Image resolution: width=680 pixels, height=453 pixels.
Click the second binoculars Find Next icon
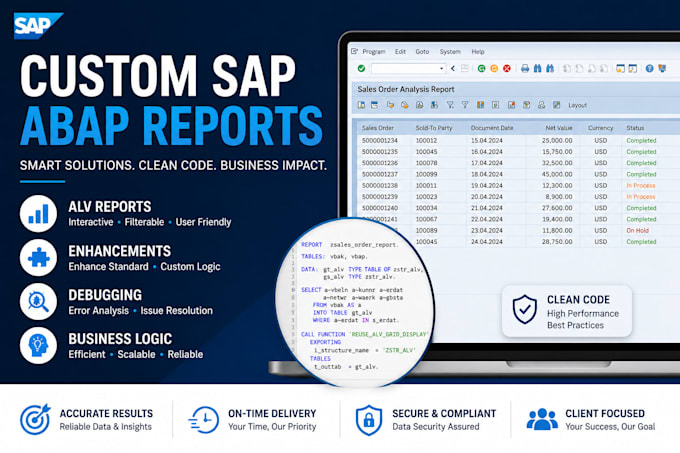[550, 68]
